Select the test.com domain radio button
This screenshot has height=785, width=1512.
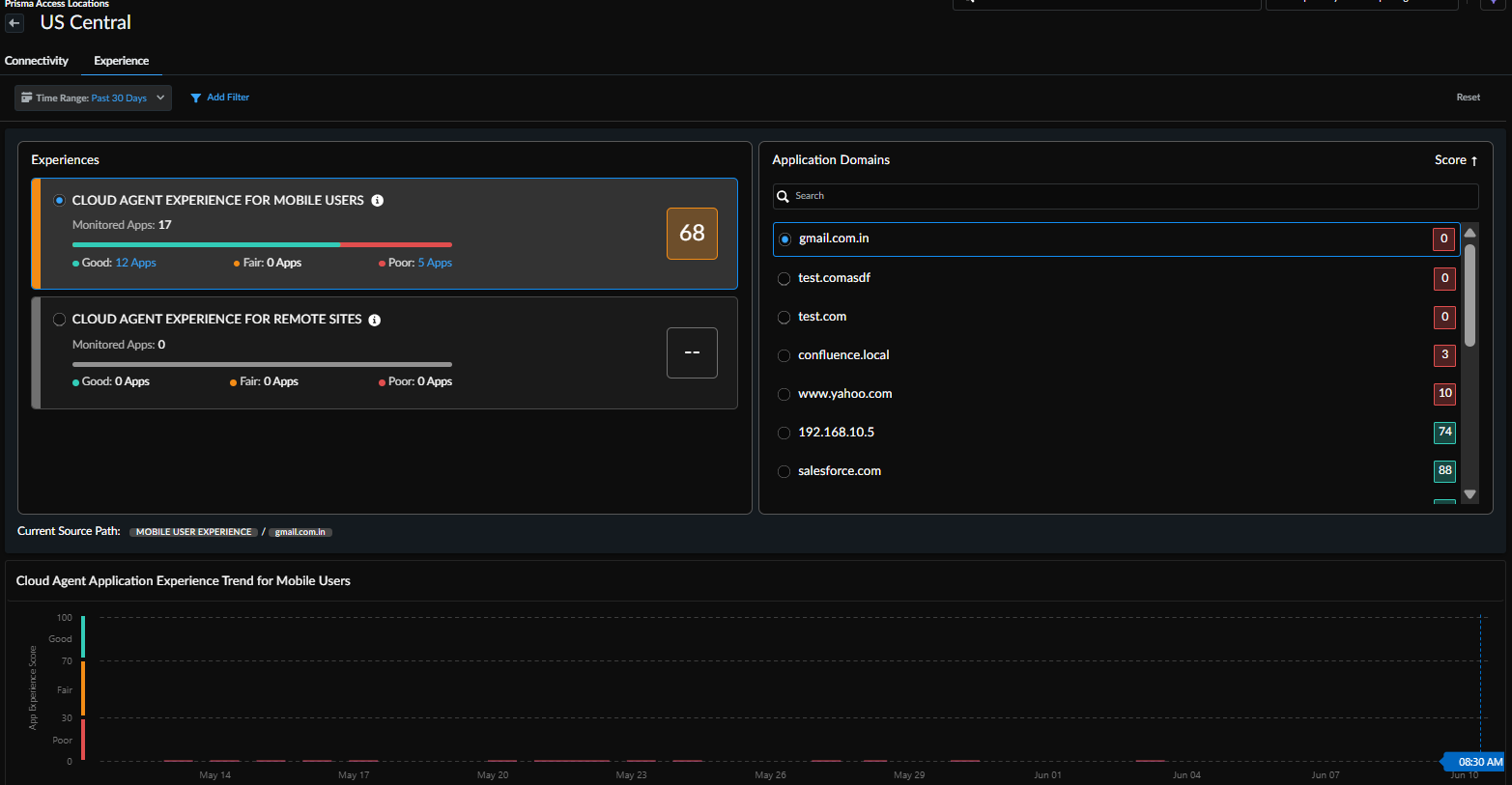coord(785,318)
